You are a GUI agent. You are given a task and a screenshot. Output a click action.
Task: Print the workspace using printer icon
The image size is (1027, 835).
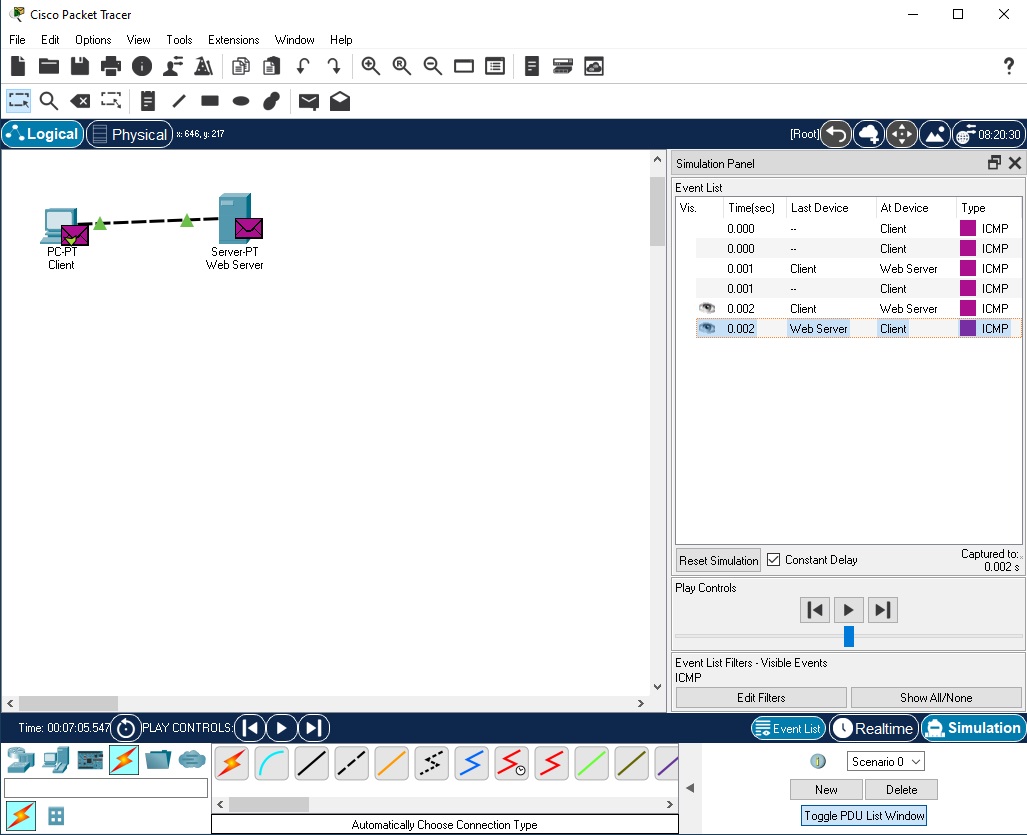[x=111, y=66]
